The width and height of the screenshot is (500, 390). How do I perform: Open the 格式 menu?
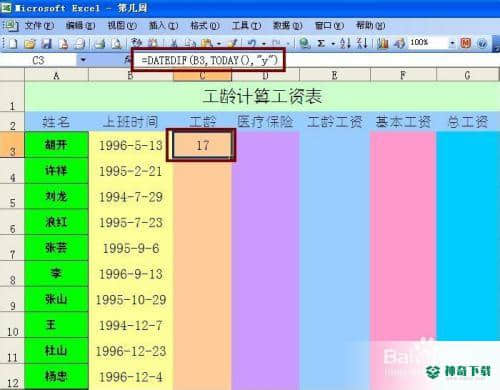tap(205, 26)
